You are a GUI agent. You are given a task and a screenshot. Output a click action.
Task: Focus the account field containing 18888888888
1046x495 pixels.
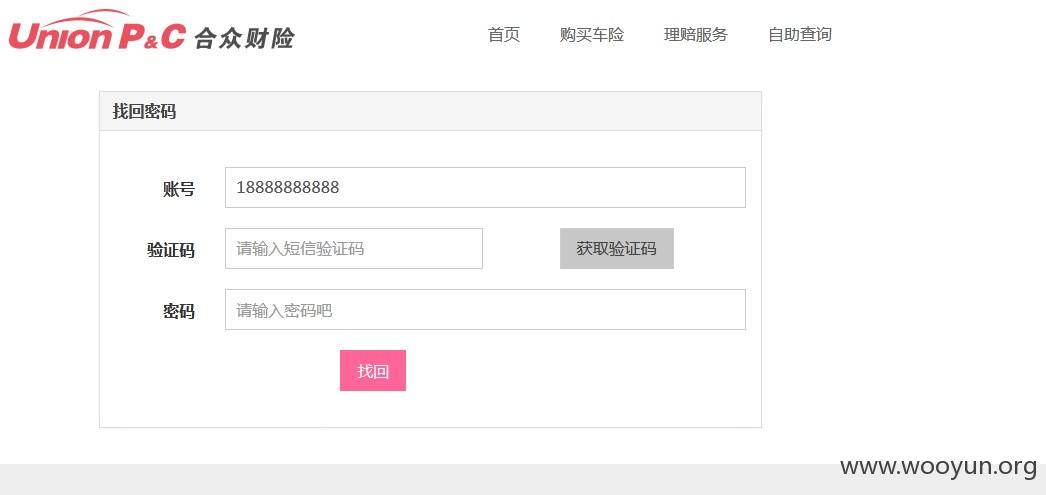pos(485,187)
